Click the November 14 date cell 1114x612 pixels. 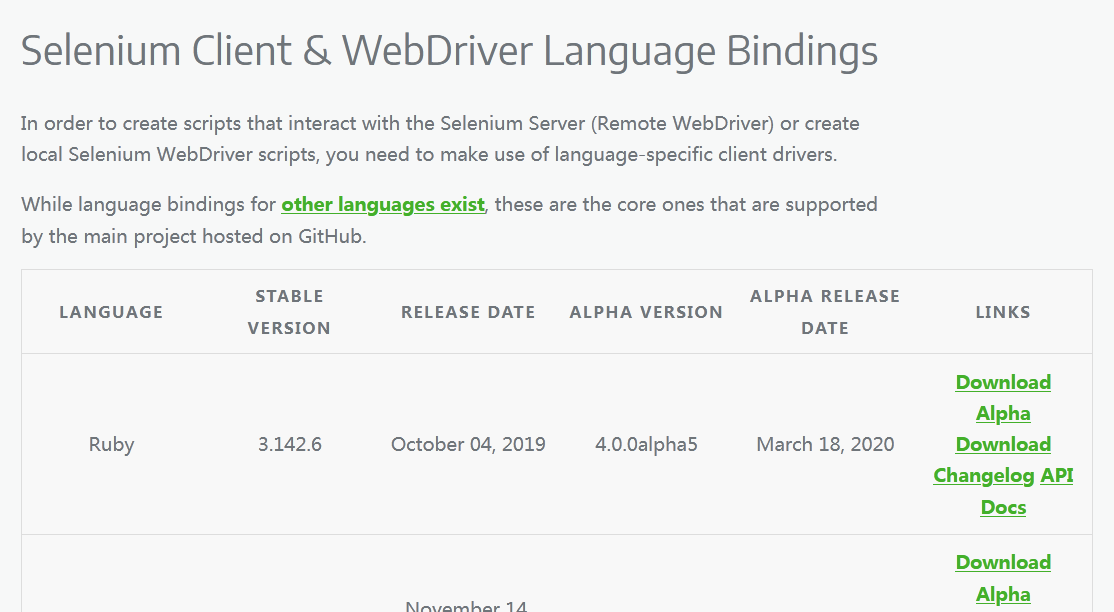click(x=466, y=606)
